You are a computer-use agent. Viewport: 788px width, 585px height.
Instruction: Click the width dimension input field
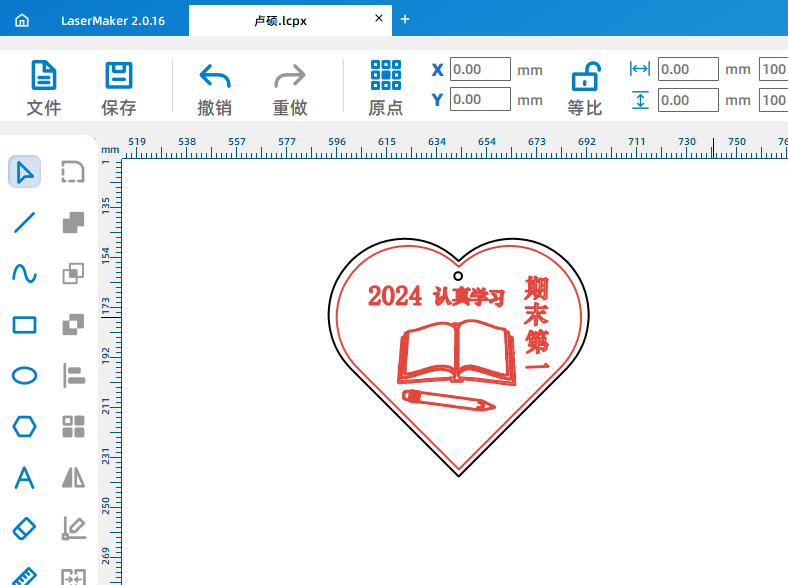pyautogui.click(x=688, y=69)
